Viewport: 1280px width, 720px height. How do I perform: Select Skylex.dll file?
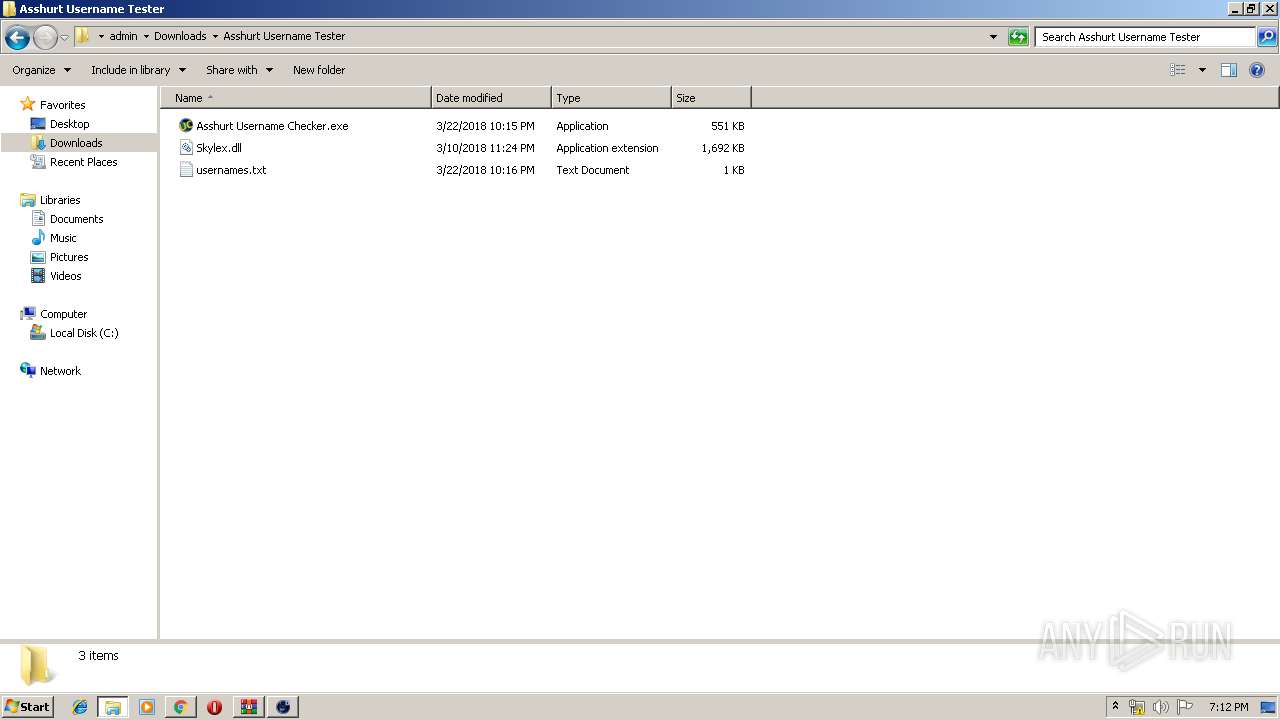pyautogui.click(x=219, y=148)
